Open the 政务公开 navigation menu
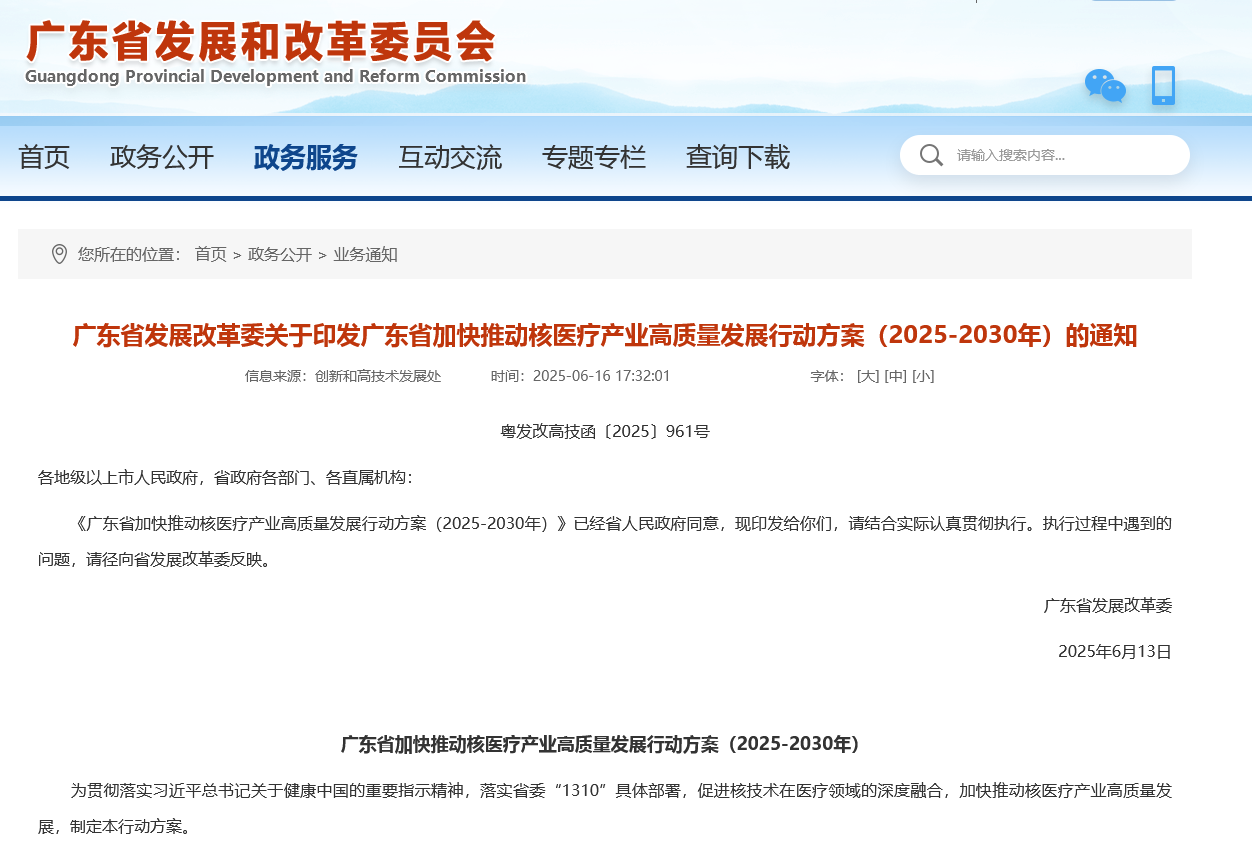 click(x=162, y=157)
